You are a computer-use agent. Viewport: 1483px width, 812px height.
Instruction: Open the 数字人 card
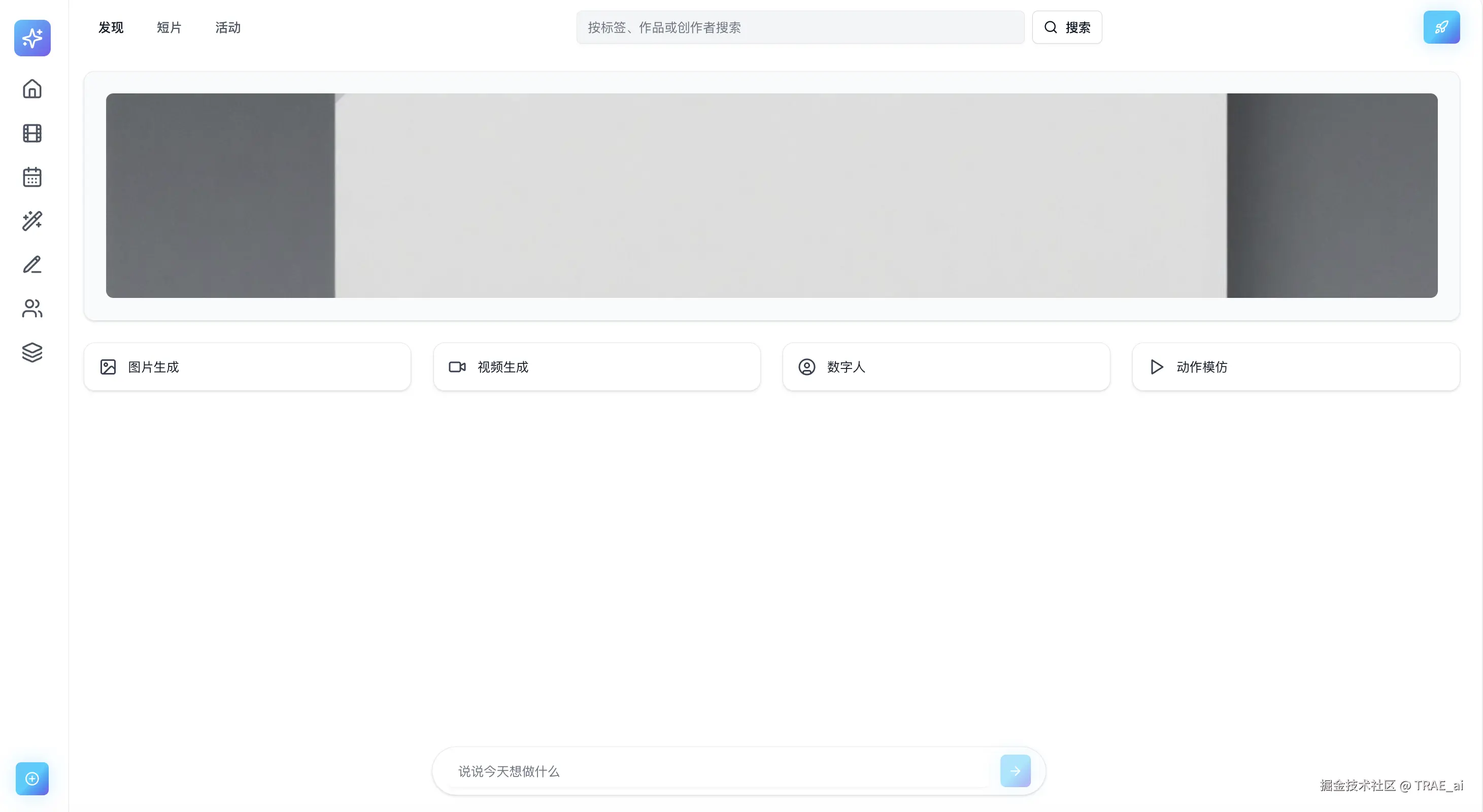[x=946, y=366]
